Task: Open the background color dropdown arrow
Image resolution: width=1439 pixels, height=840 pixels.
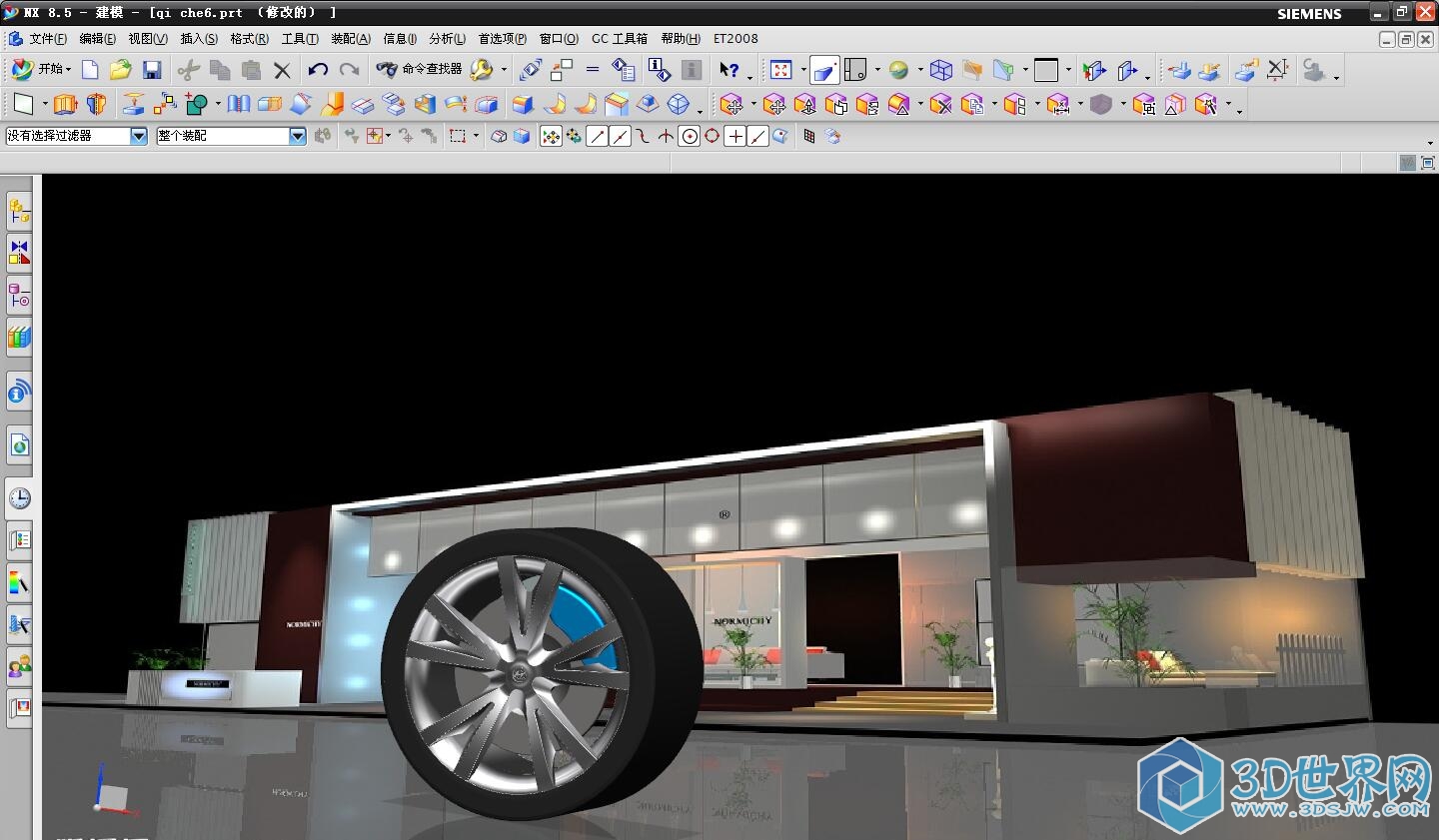Action: point(1068,70)
